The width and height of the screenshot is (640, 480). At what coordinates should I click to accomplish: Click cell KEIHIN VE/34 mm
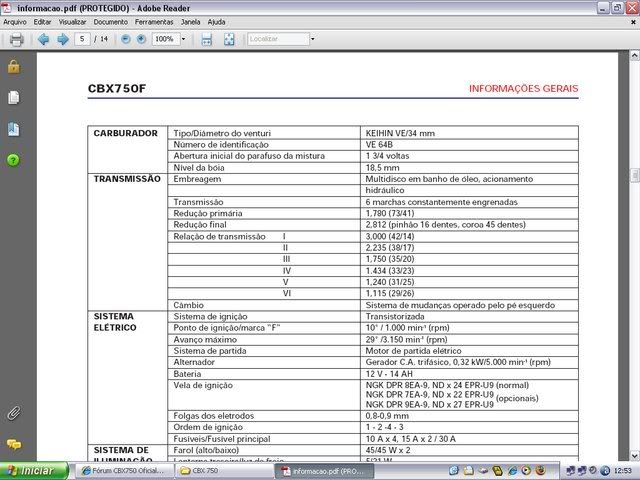(400, 133)
